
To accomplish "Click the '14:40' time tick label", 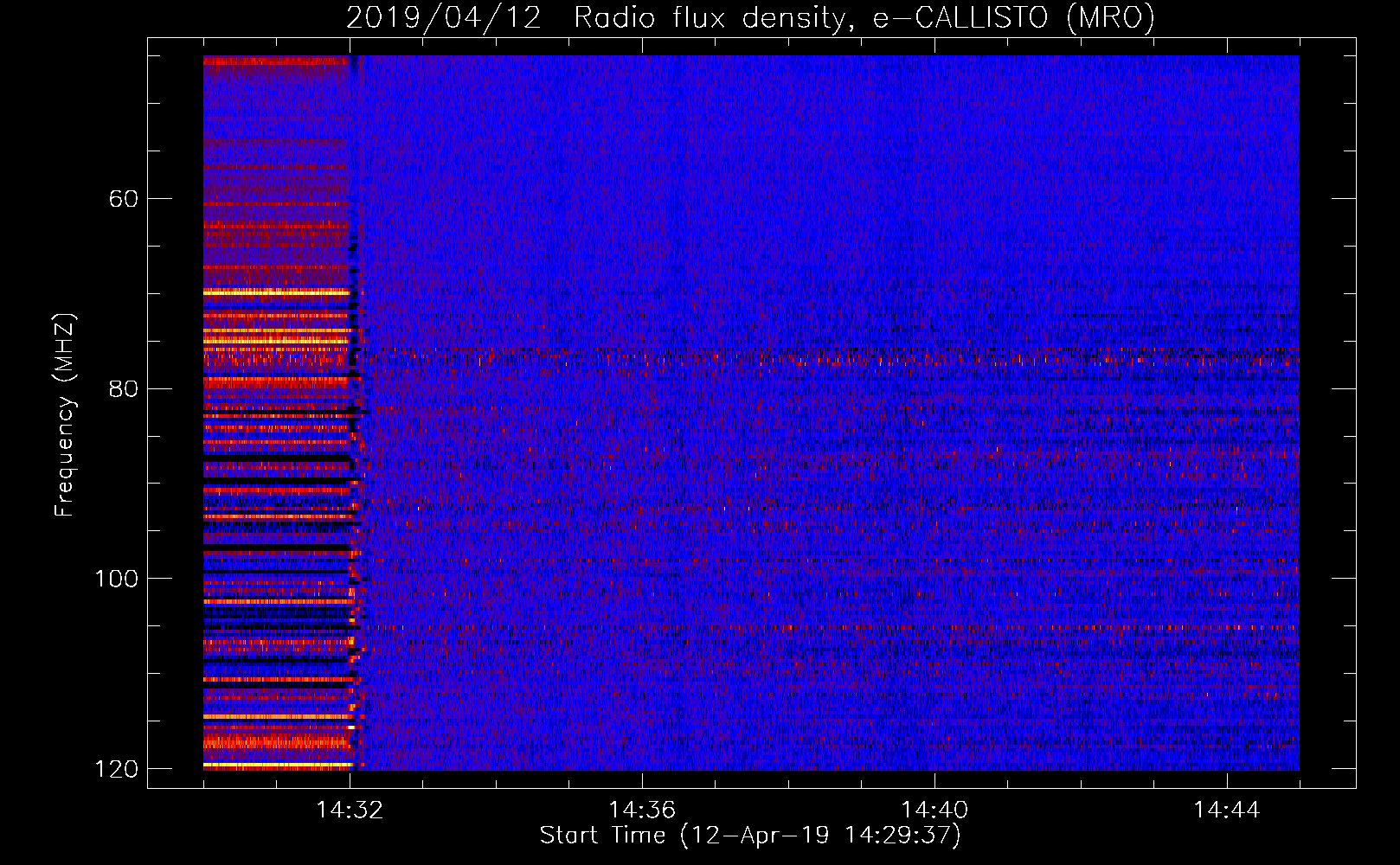I will [934, 810].
